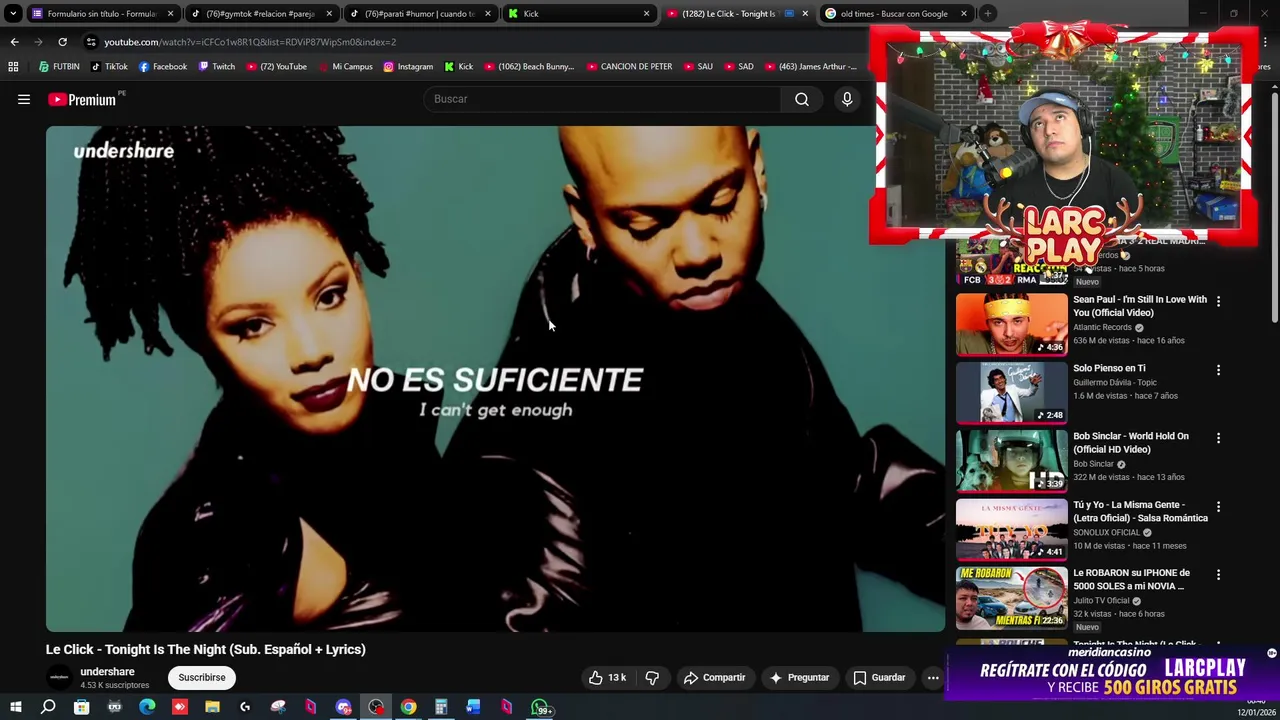The width and height of the screenshot is (1280, 720).
Task: Open the James Arthur bookmark
Action: pos(810,67)
